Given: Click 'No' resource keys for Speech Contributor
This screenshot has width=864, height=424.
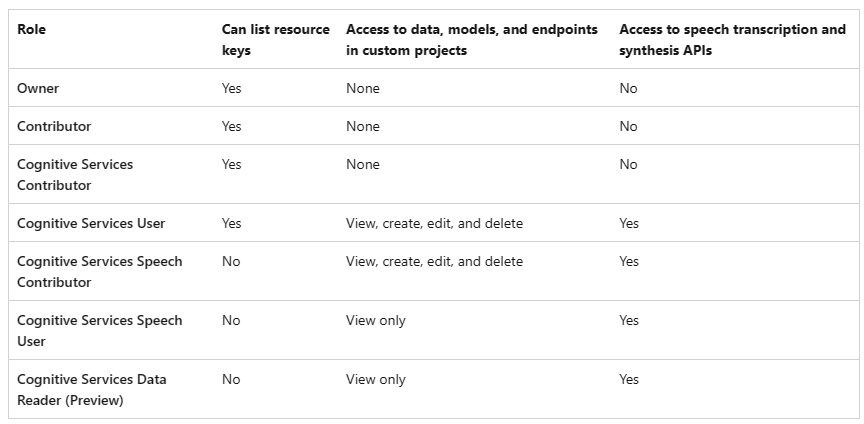Looking at the screenshot, I should click(x=231, y=261).
